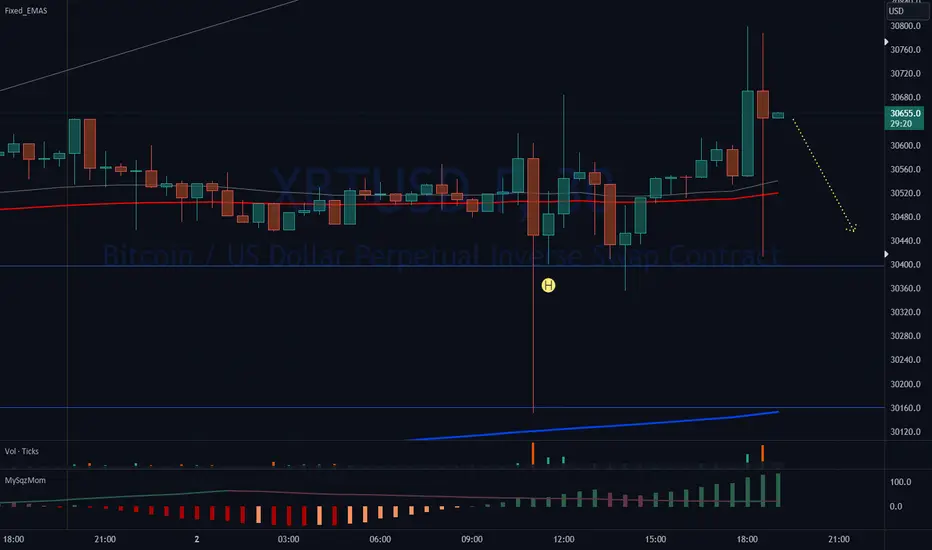Click the current price label 30655.0
932x550 pixels.
(x=905, y=113)
